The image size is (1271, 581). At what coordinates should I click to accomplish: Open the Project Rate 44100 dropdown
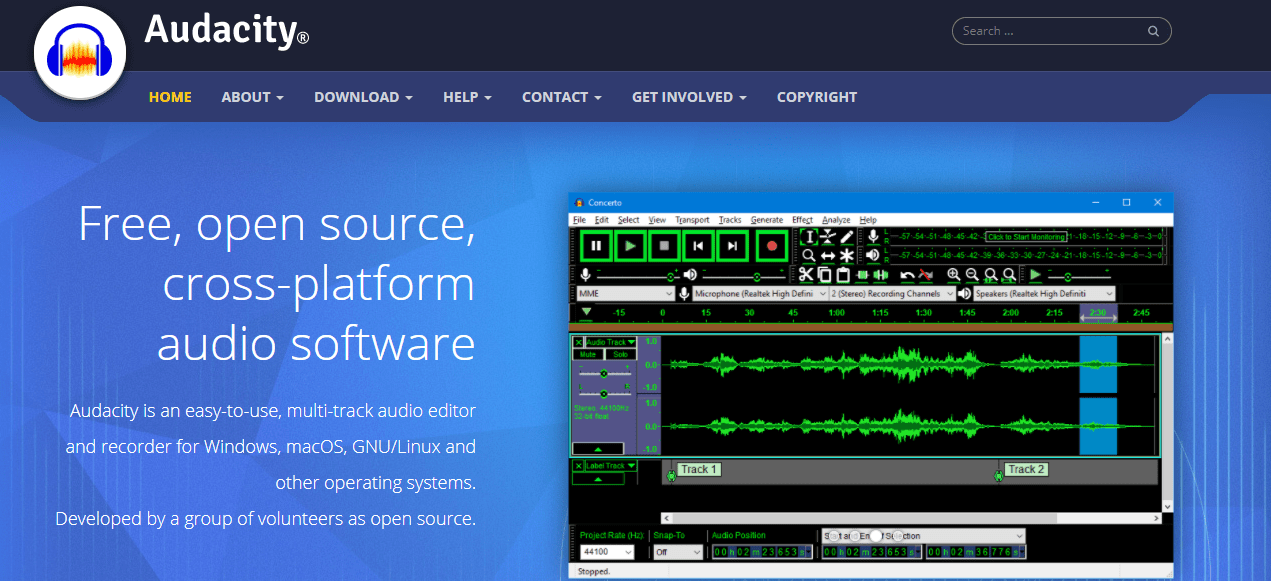(x=607, y=552)
